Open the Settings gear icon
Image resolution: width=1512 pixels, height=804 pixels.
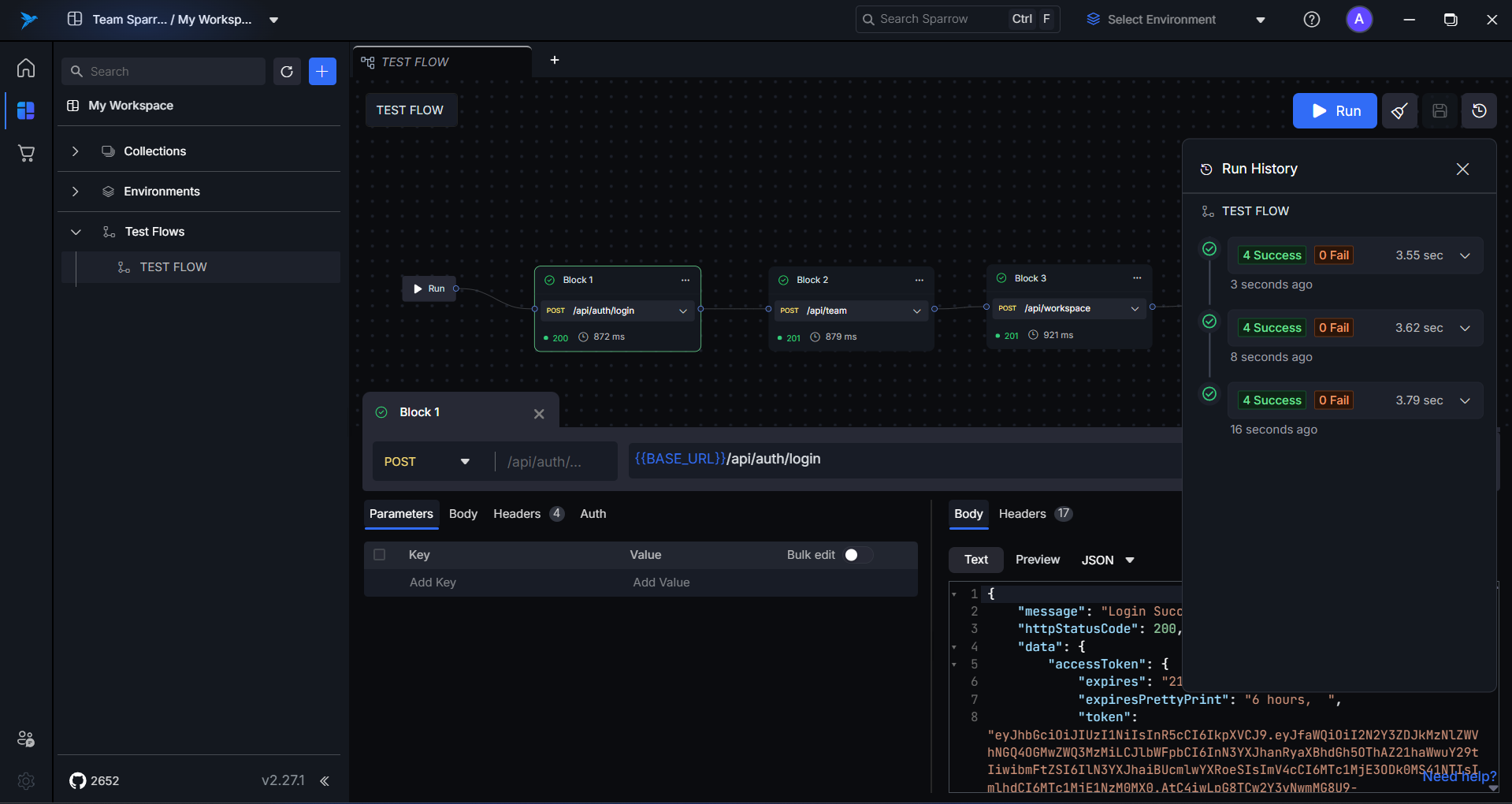coord(26,780)
